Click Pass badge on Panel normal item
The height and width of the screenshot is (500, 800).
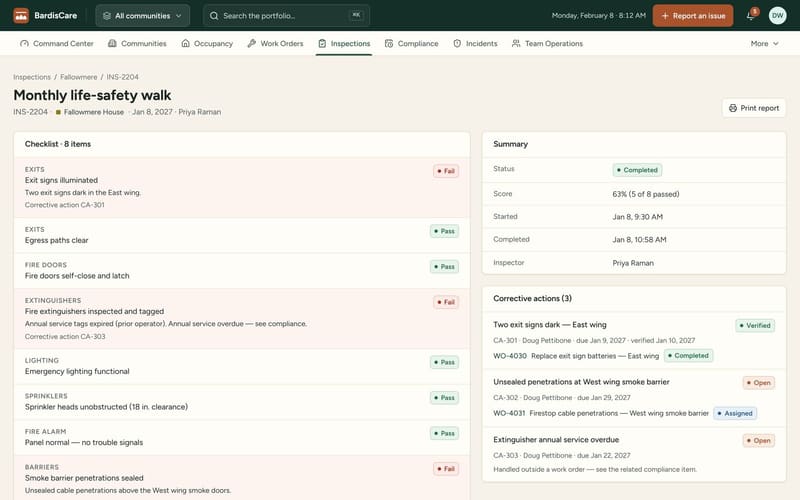pyautogui.click(x=444, y=433)
